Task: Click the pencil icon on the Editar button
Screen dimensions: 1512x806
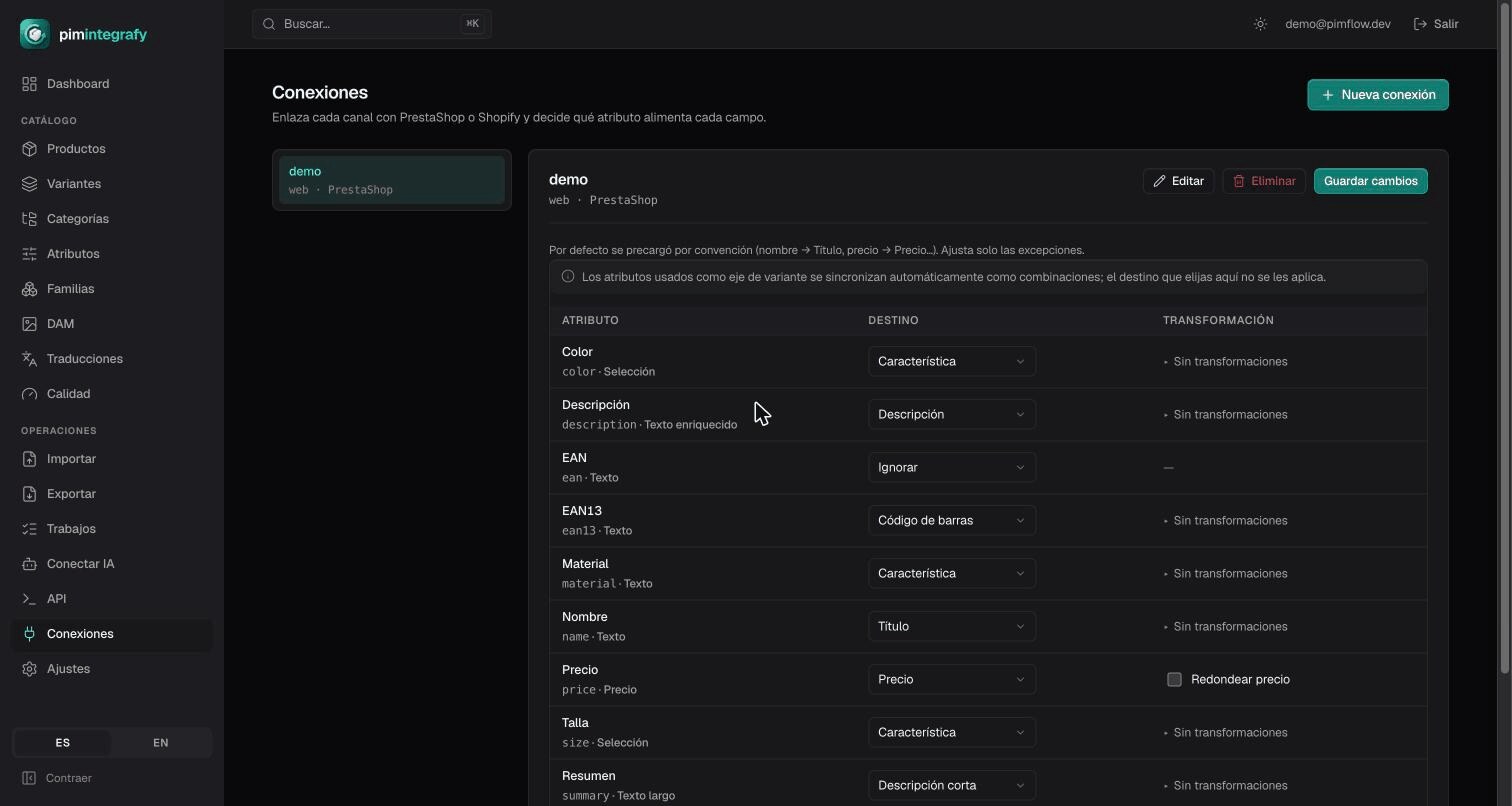Action: 1160,181
